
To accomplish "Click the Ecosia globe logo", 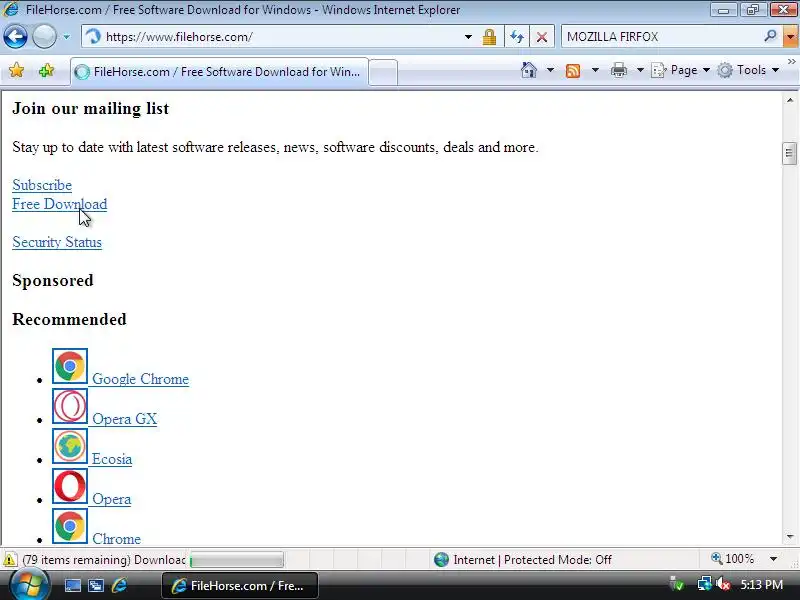I will [x=70, y=446].
